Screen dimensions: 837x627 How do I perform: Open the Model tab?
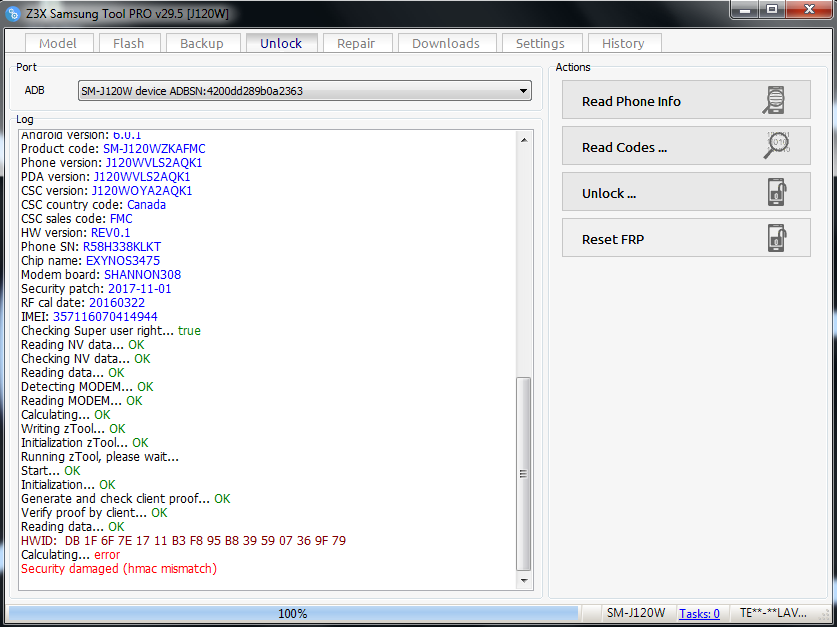point(58,43)
